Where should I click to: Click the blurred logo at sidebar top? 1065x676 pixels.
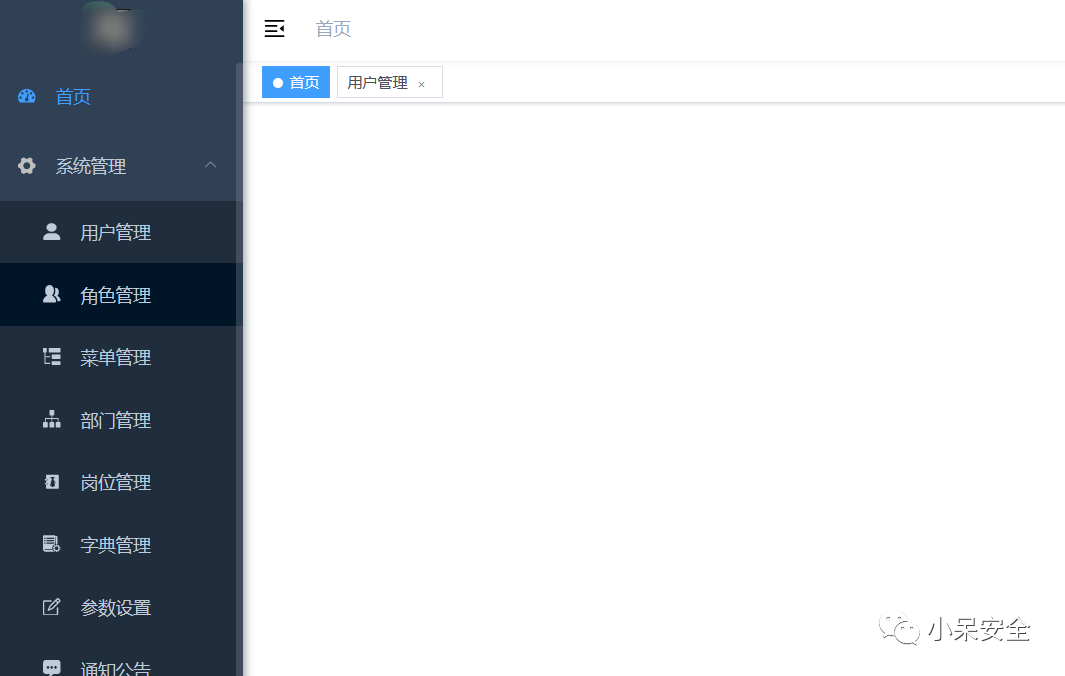pos(111,27)
